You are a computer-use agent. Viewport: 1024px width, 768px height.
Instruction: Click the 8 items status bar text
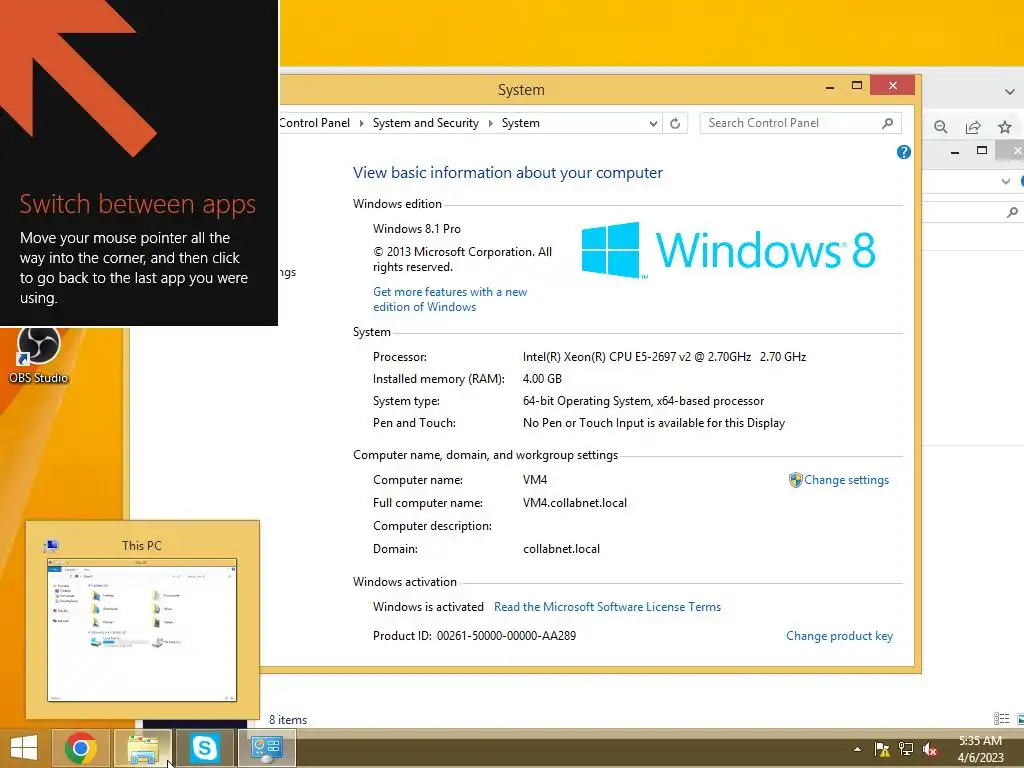288,720
